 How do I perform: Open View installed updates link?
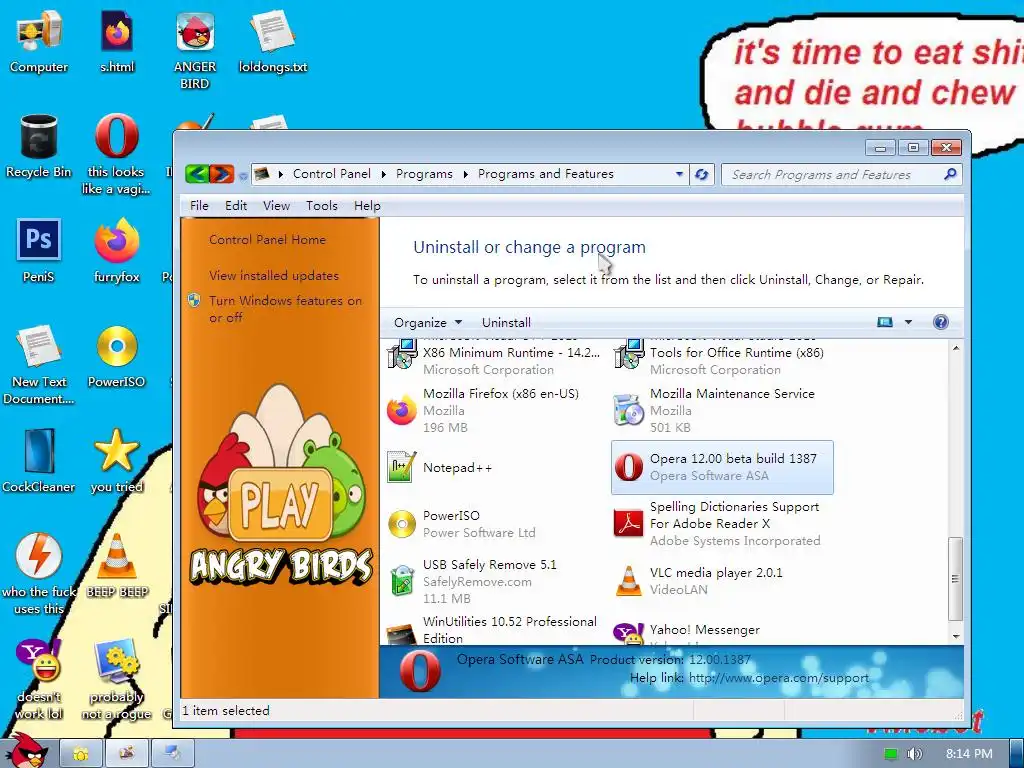(x=274, y=276)
